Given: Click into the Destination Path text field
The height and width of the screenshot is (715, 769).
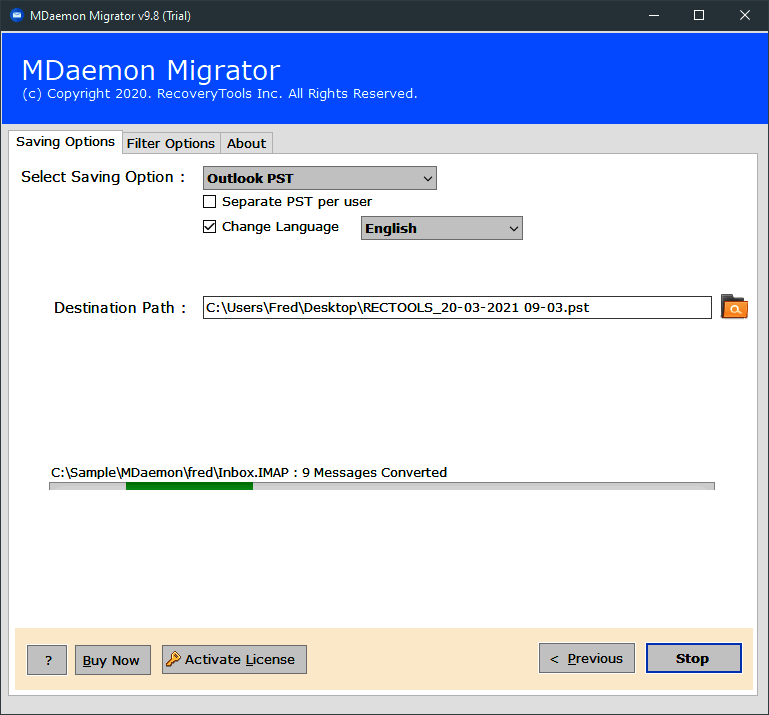Looking at the screenshot, I should pos(456,307).
